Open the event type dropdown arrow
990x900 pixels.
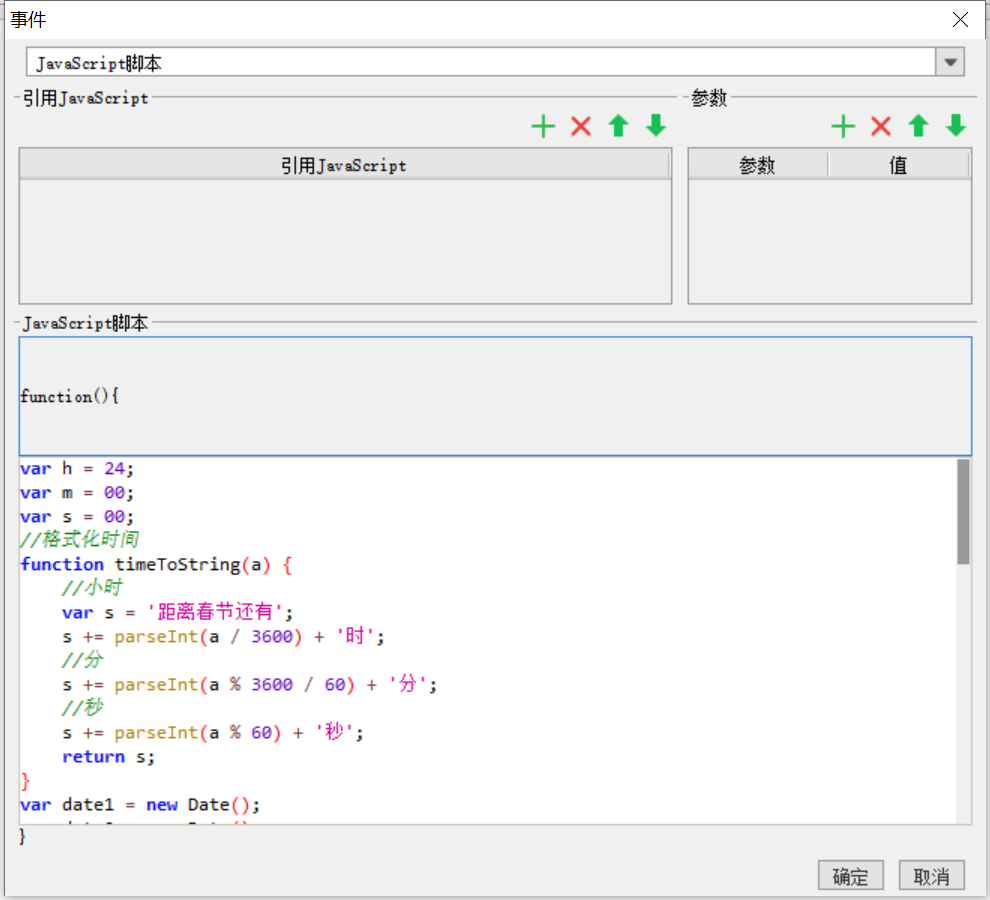click(950, 63)
